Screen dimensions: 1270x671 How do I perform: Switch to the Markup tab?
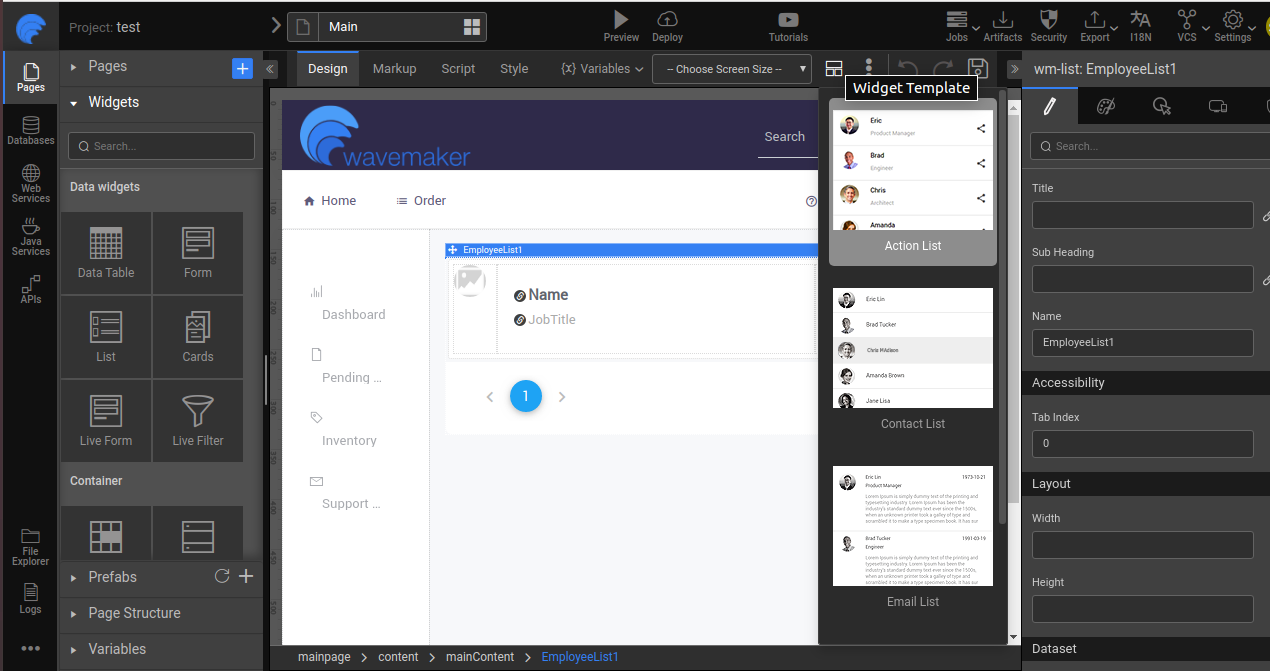tap(394, 69)
